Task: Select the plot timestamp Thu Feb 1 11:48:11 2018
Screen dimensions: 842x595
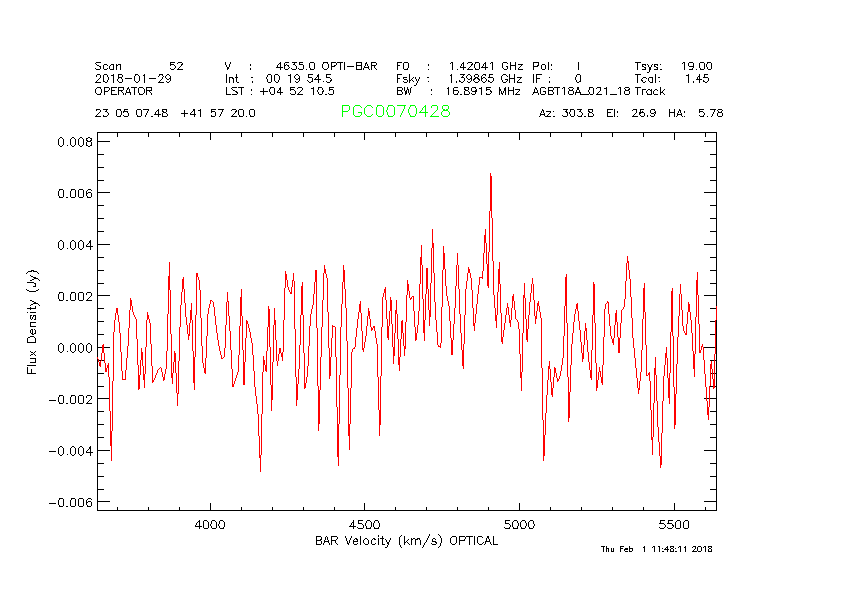Action: [x=656, y=549]
